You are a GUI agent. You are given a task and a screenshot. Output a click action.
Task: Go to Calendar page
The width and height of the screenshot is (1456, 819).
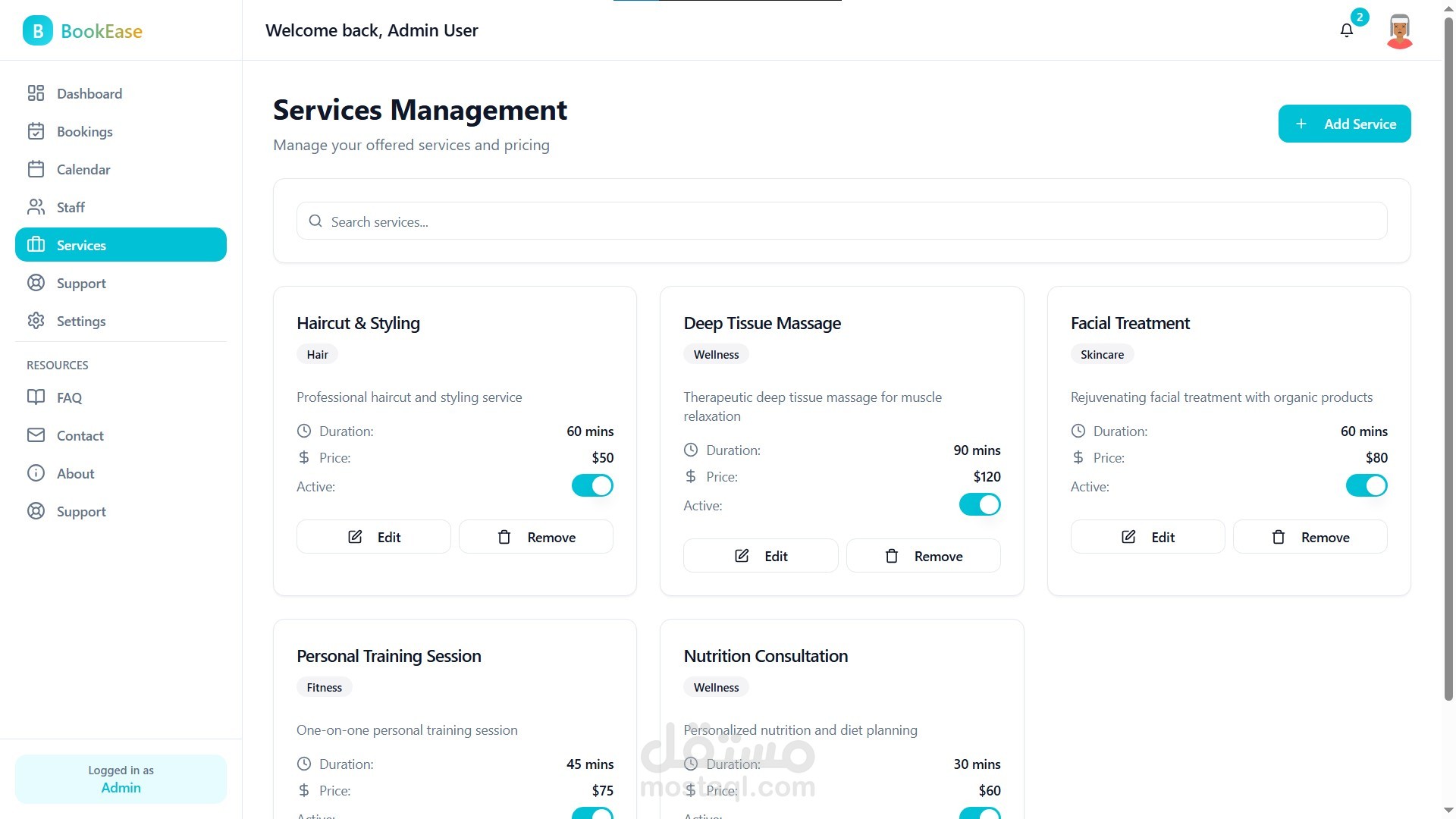click(x=83, y=169)
